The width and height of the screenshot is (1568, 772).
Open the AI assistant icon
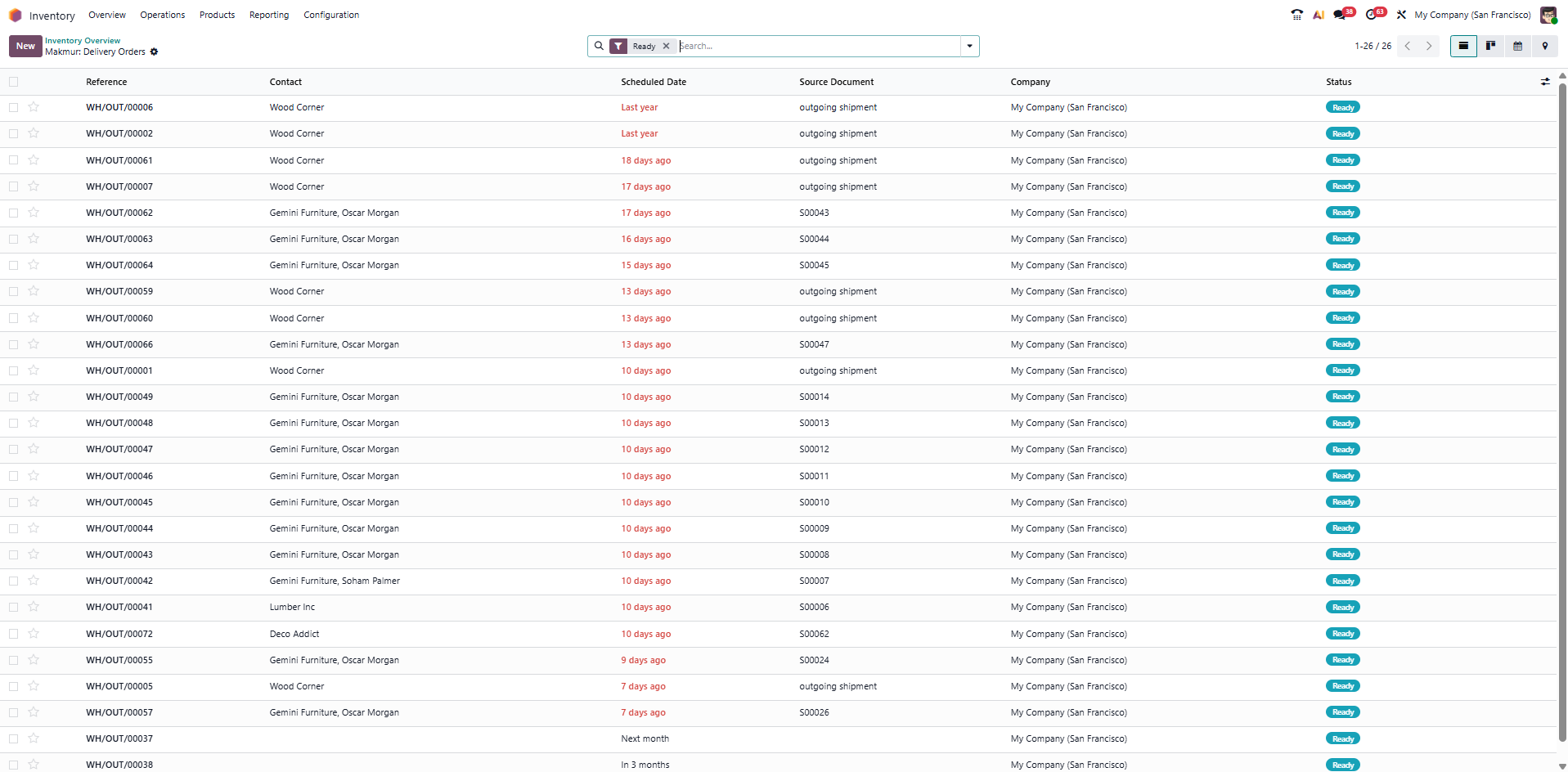click(1318, 14)
